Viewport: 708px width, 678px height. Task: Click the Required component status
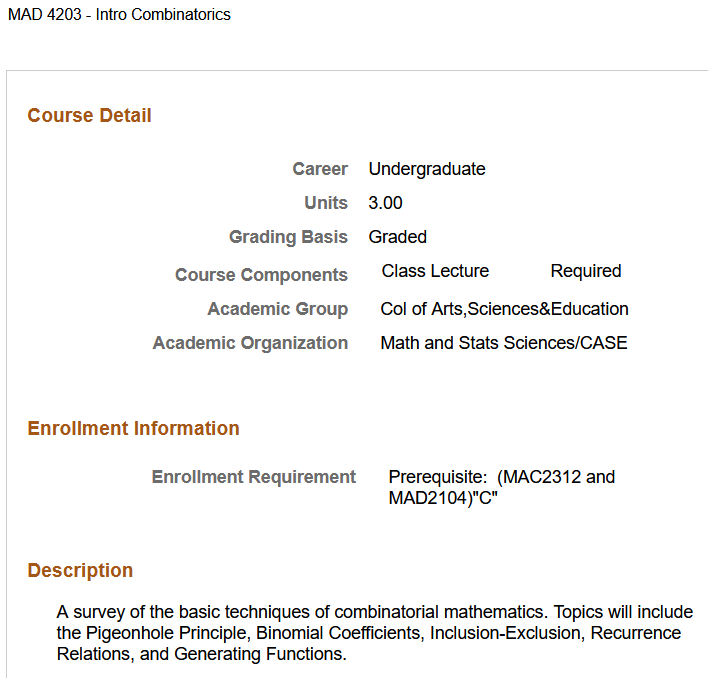pyautogui.click(x=586, y=271)
